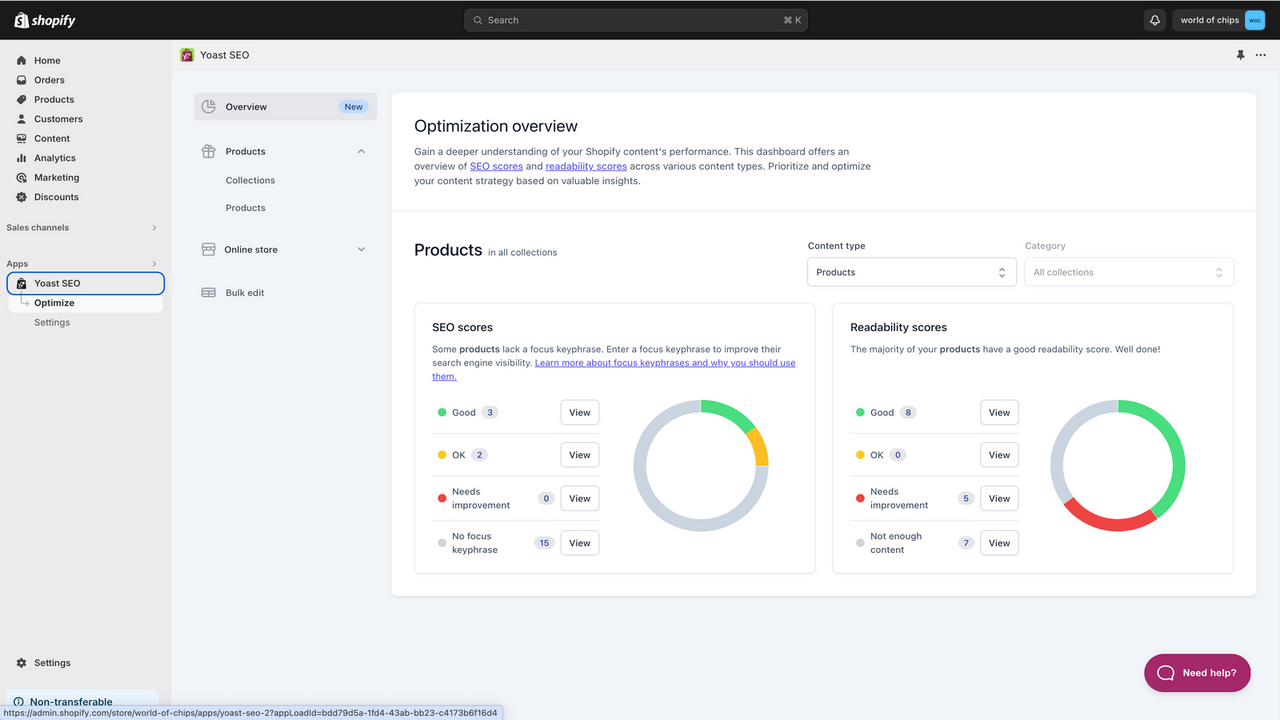Open the three-dot more actions menu
This screenshot has width=1280, height=720.
[x=1260, y=55]
